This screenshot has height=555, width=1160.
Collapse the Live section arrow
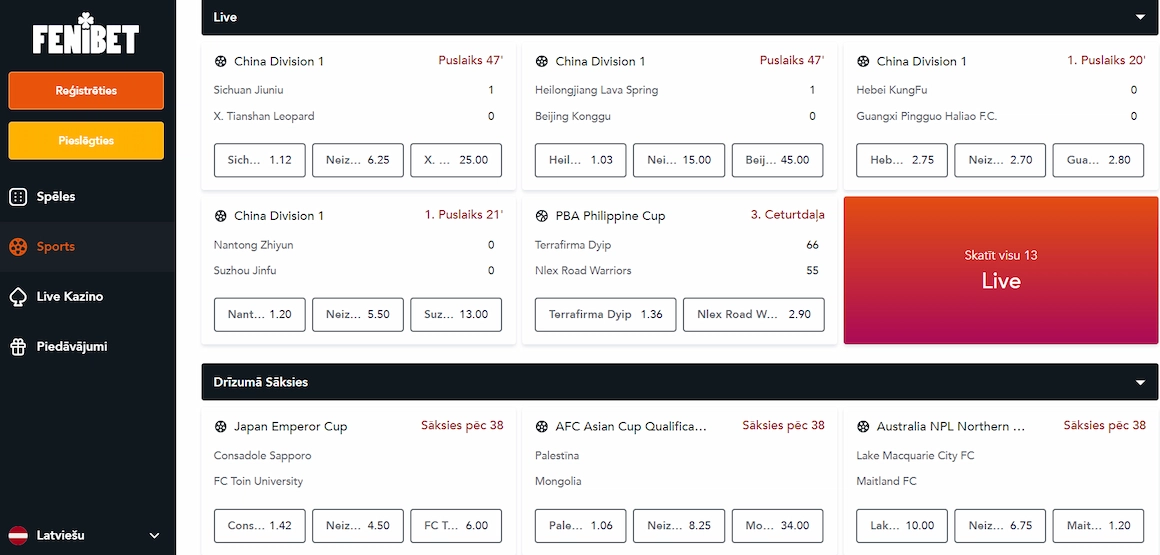pos(1140,17)
